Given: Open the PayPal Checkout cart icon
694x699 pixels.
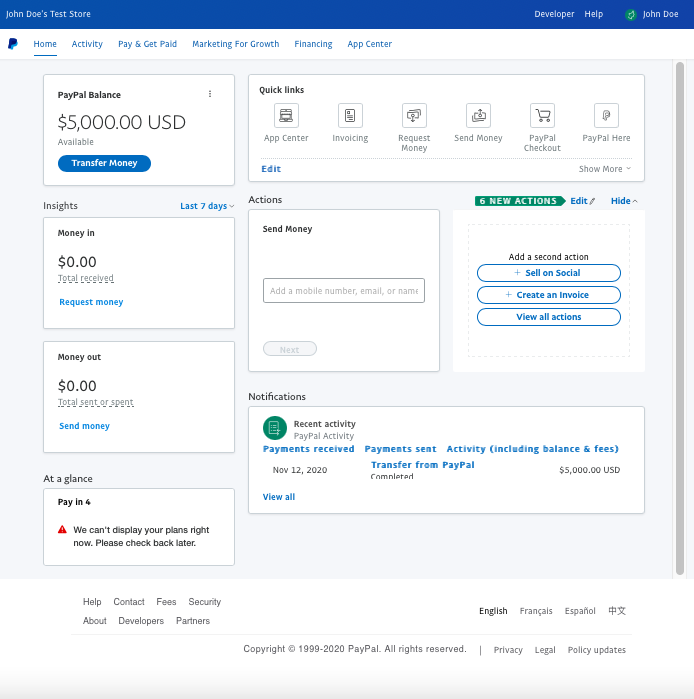Looking at the screenshot, I should 542,115.
